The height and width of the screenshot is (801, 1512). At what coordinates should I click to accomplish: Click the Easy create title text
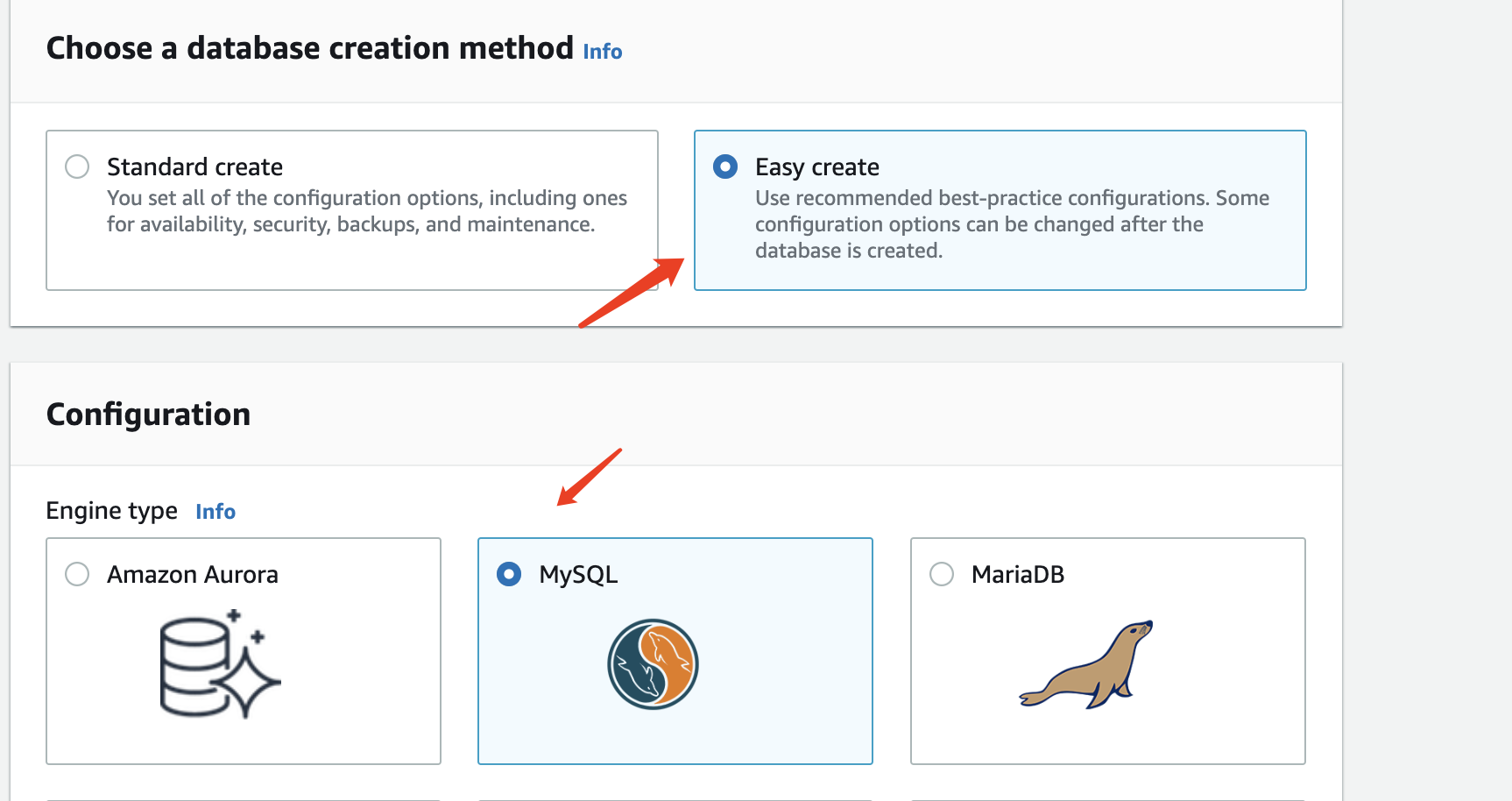pyautogui.click(x=816, y=167)
